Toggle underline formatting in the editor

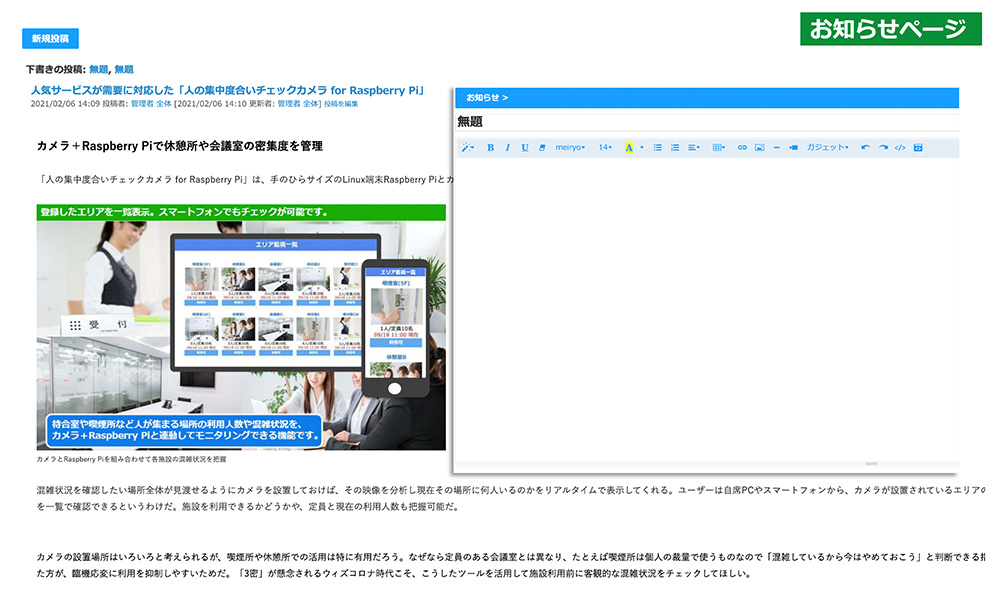pyautogui.click(x=525, y=147)
